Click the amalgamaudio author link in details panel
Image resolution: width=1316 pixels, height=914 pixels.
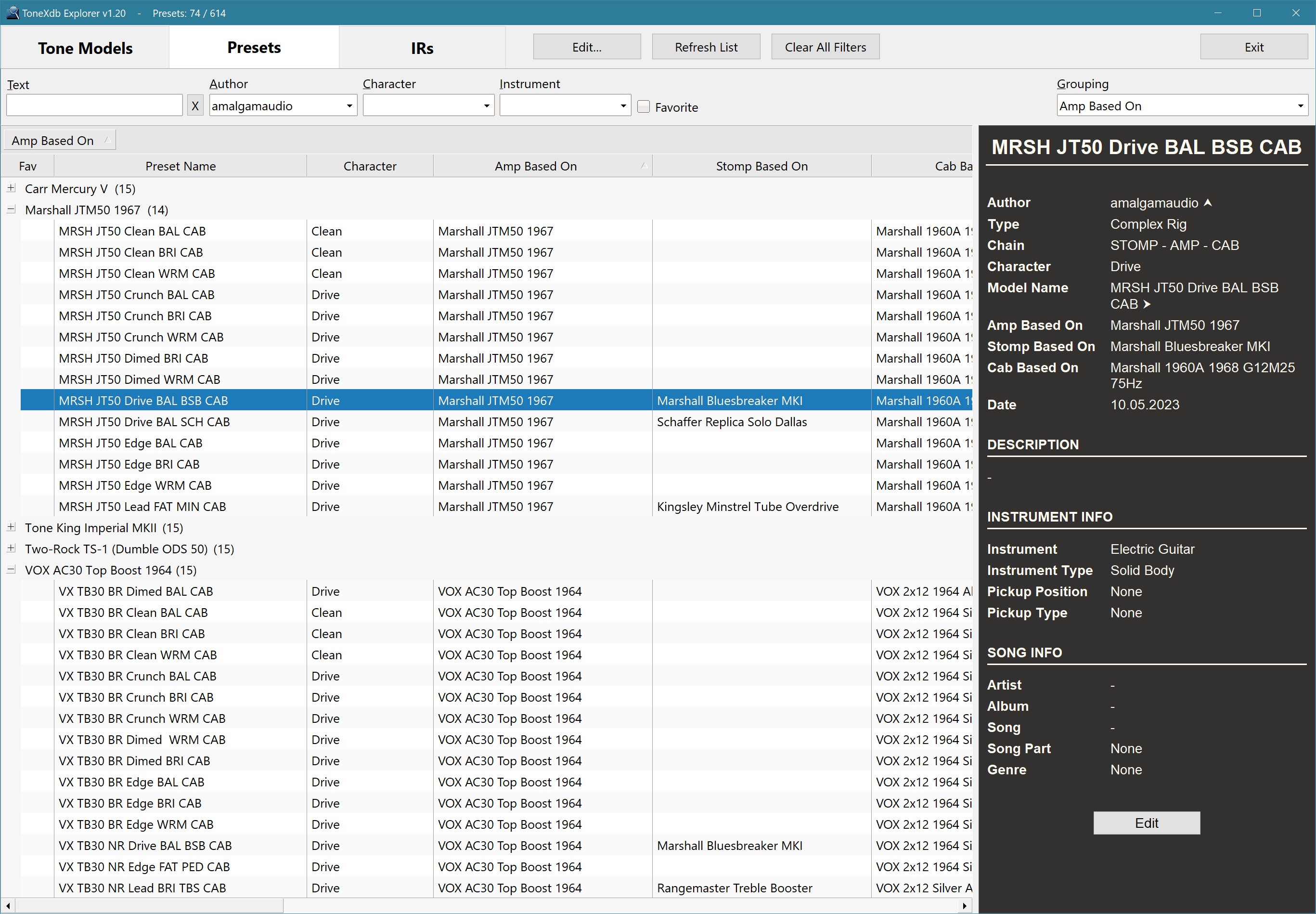click(x=1154, y=203)
